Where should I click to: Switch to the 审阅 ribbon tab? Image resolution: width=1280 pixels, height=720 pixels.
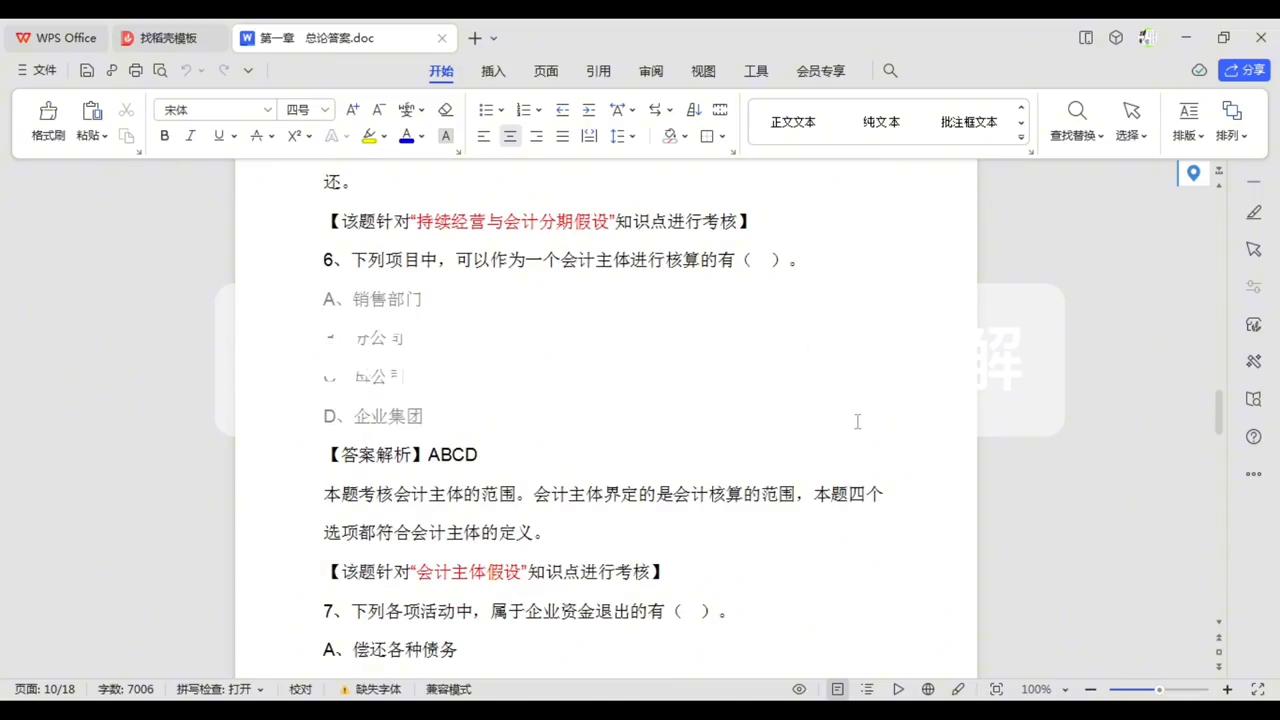651,70
